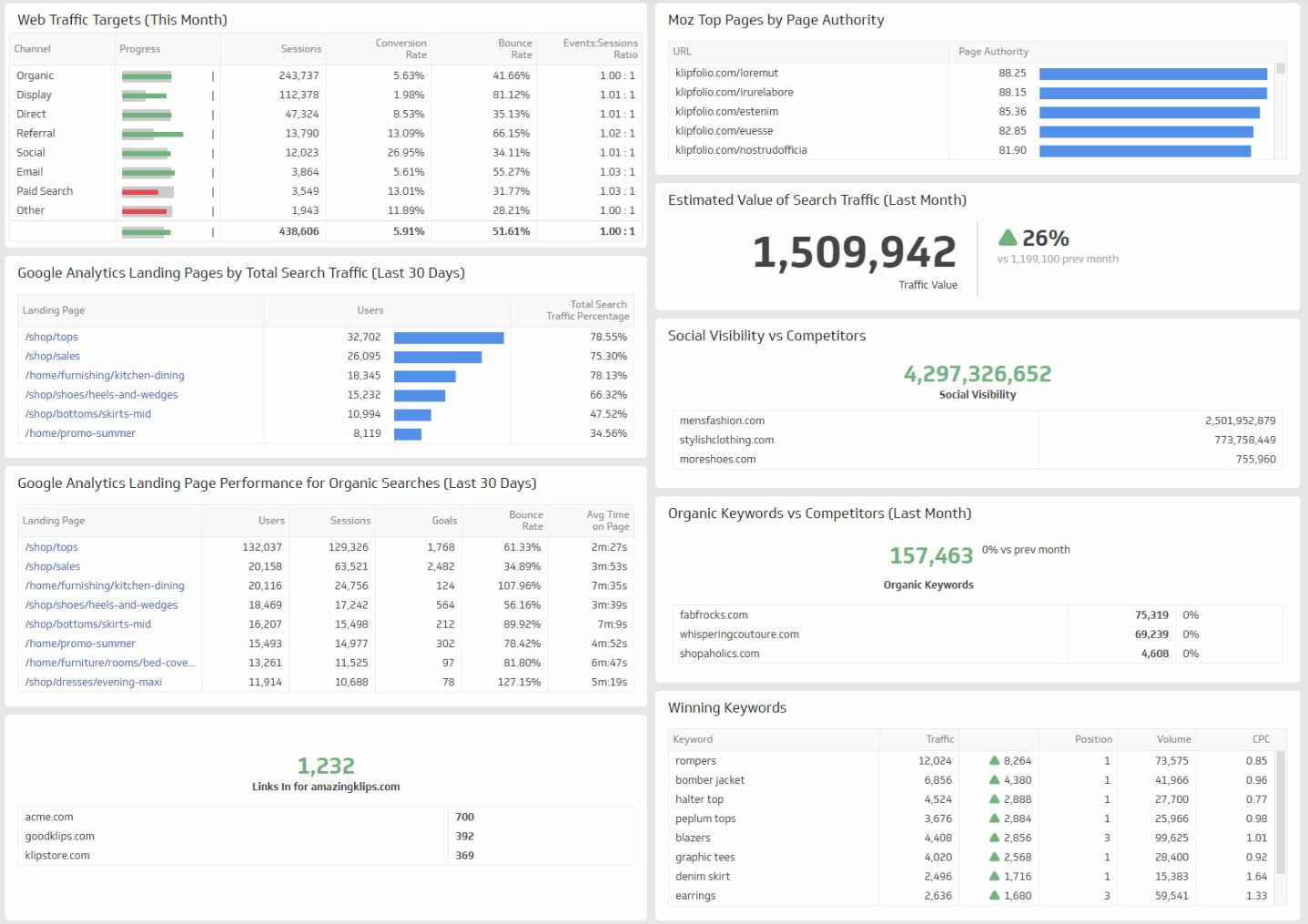Sort by Conversion Rate column header

click(401, 49)
